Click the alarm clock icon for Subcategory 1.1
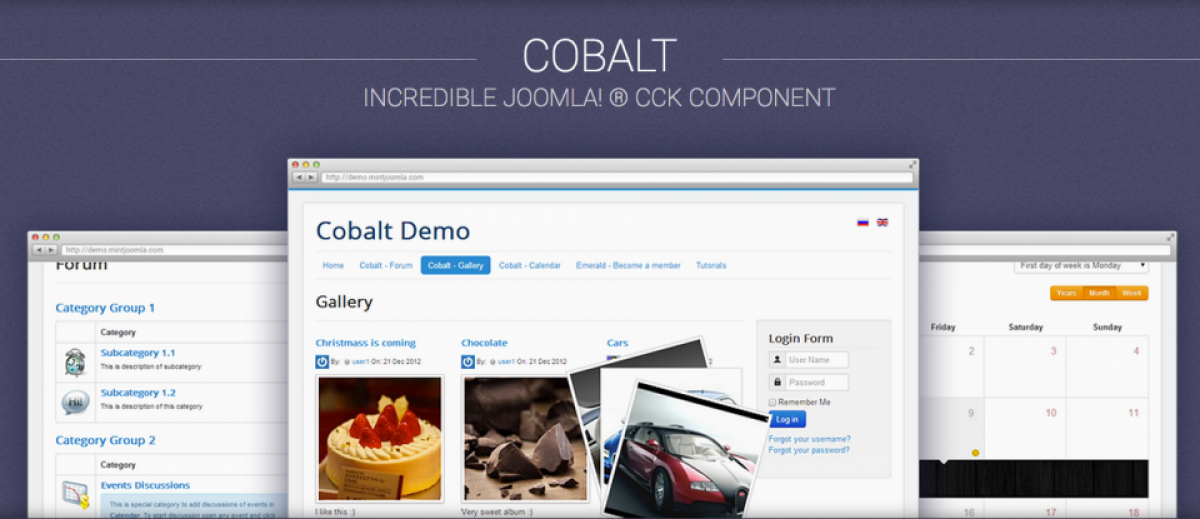This screenshot has height=519, width=1200. (x=75, y=362)
